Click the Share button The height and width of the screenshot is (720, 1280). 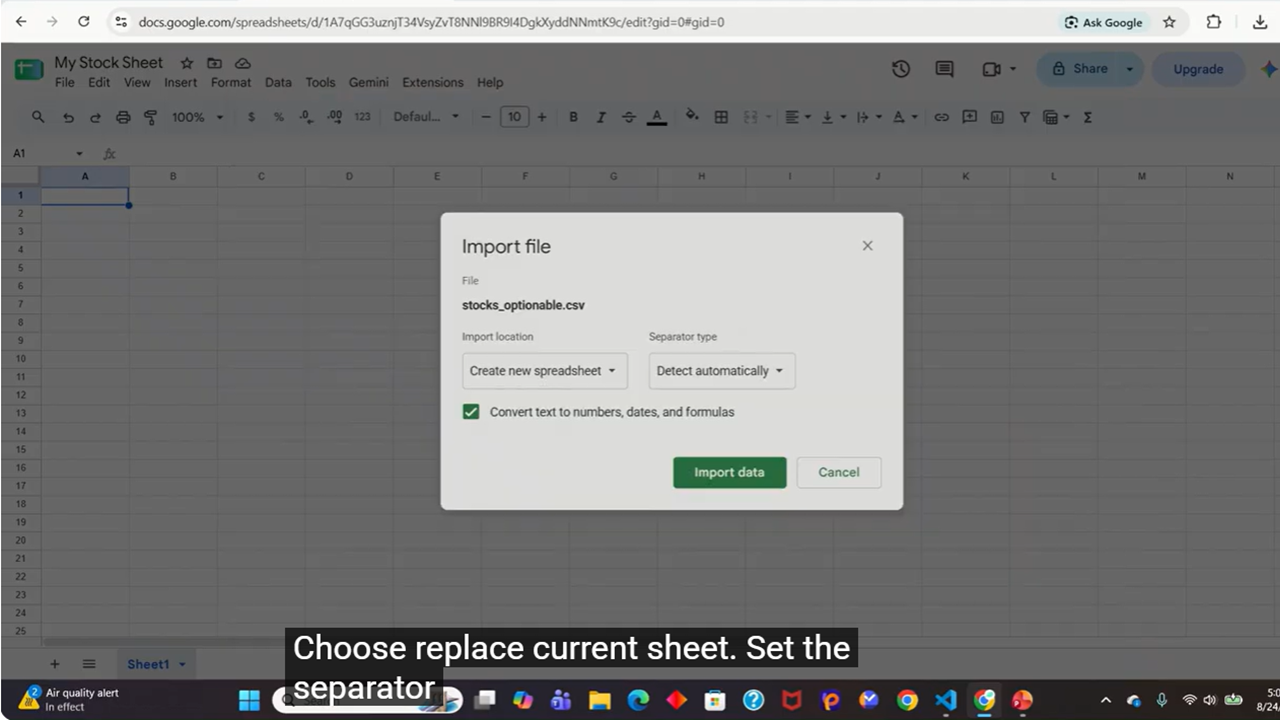click(x=1080, y=69)
